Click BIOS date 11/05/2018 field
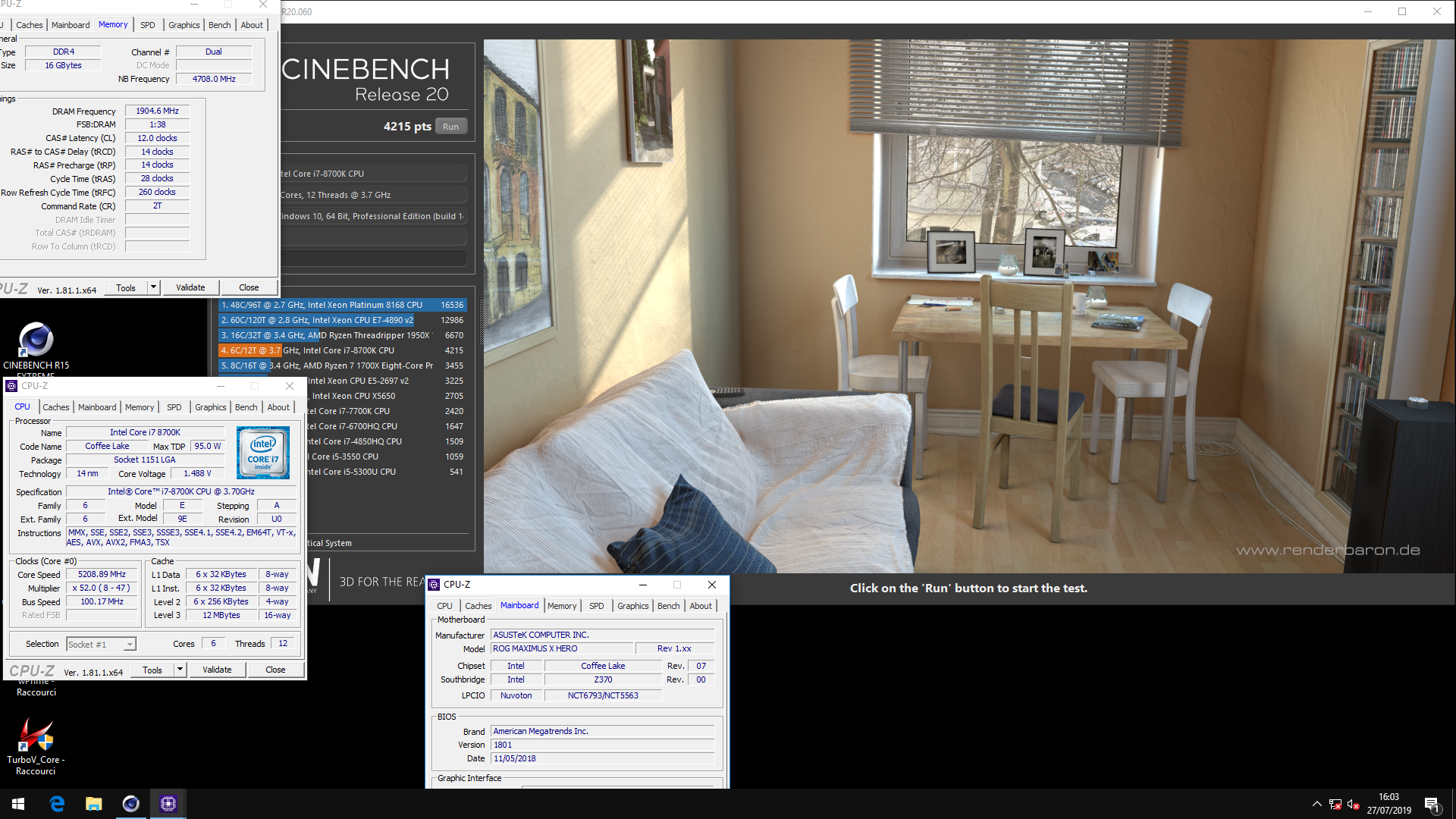The height and width of the screenshot is (819, 1456). click(603, 758)
